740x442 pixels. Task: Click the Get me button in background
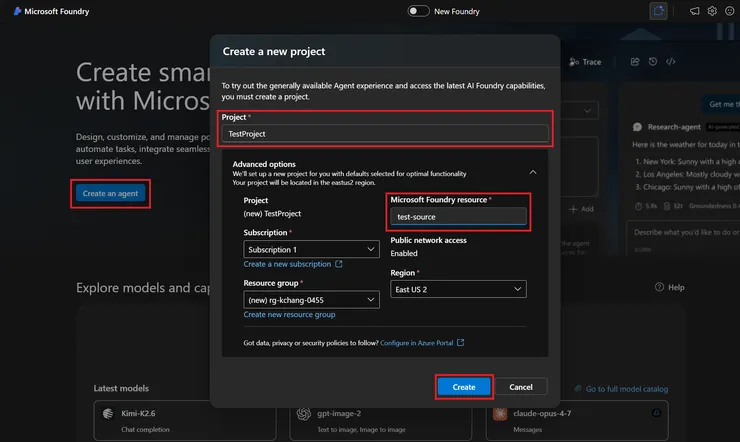pyautogui.click(x=722, y=104)
